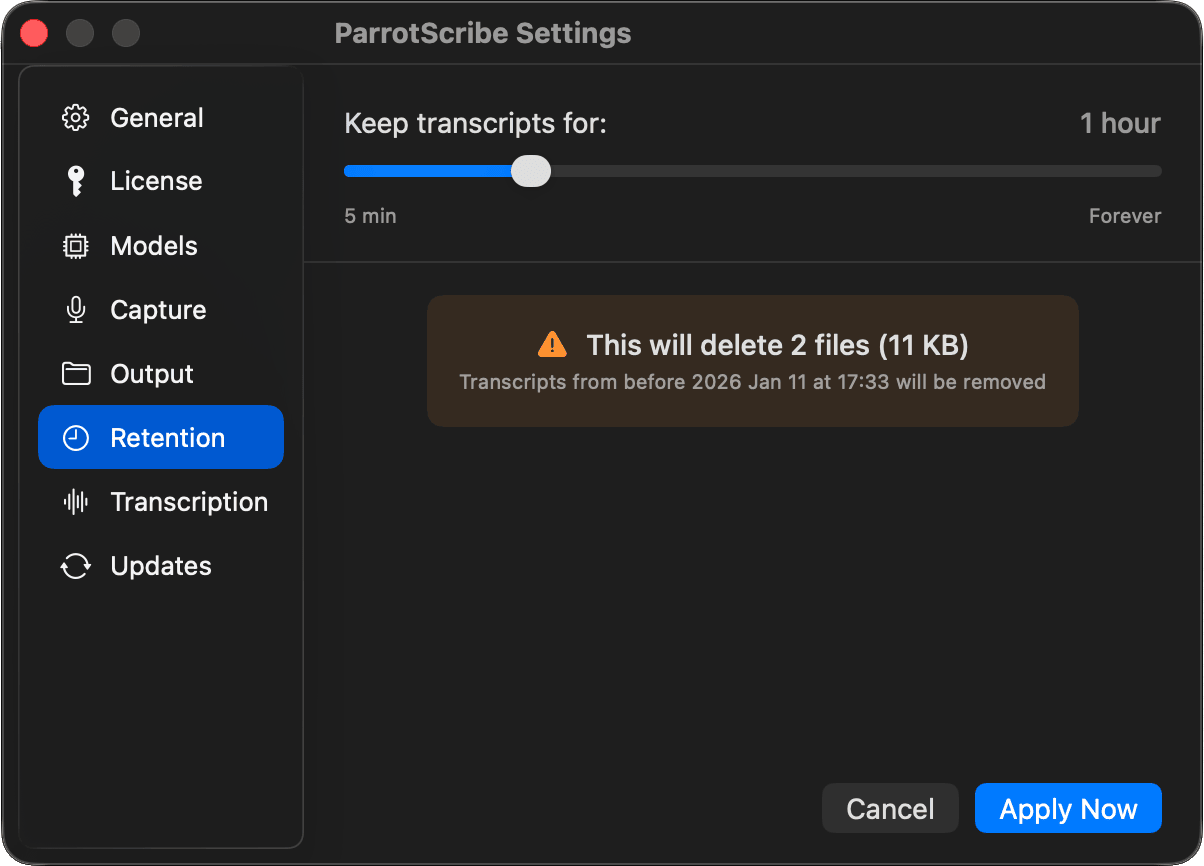
Task: Click the delete 2 files warning banner
Action: tap(752, 362)
